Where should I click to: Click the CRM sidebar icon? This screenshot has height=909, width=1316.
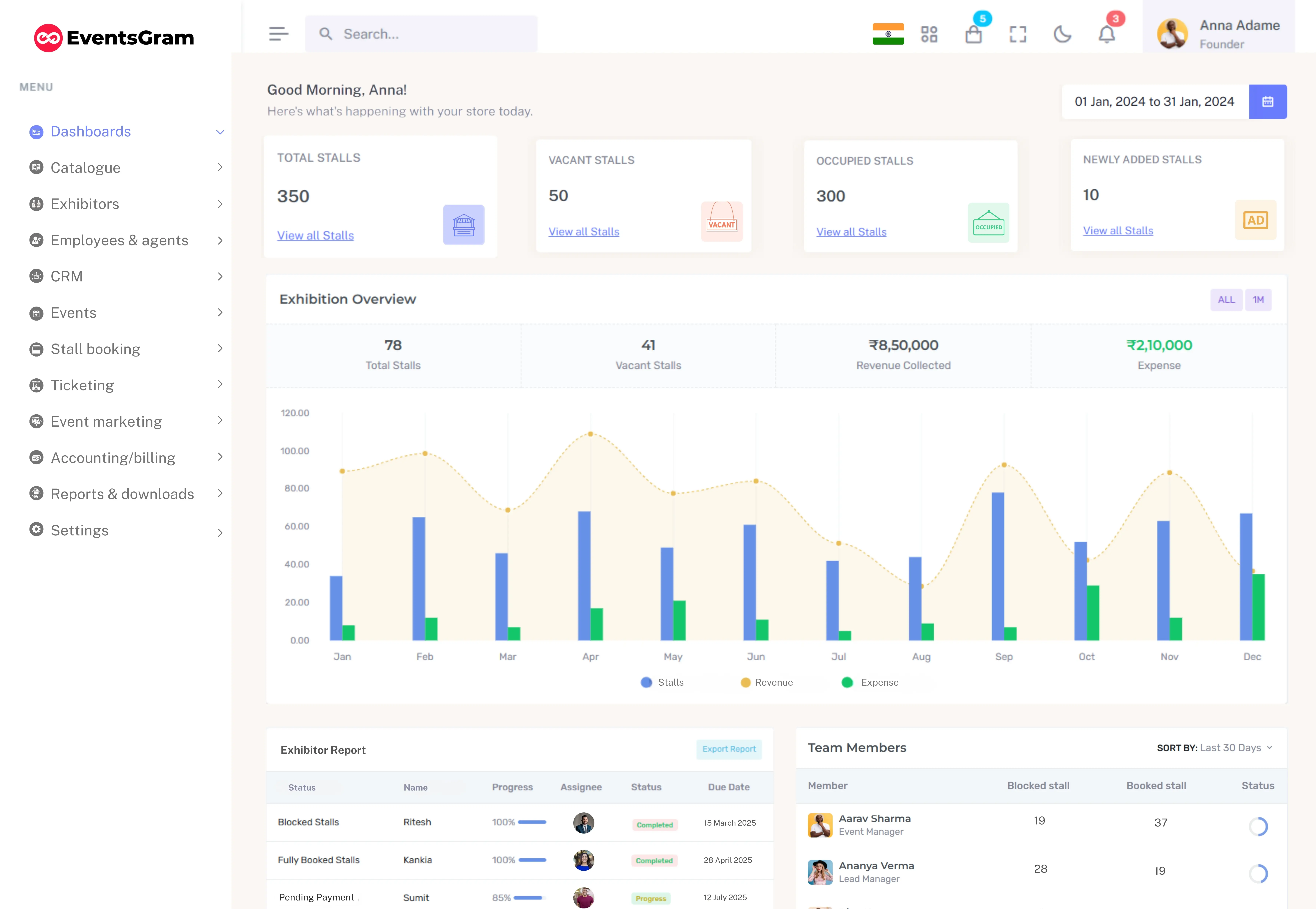pyautogui.click(x=37, y=276)
